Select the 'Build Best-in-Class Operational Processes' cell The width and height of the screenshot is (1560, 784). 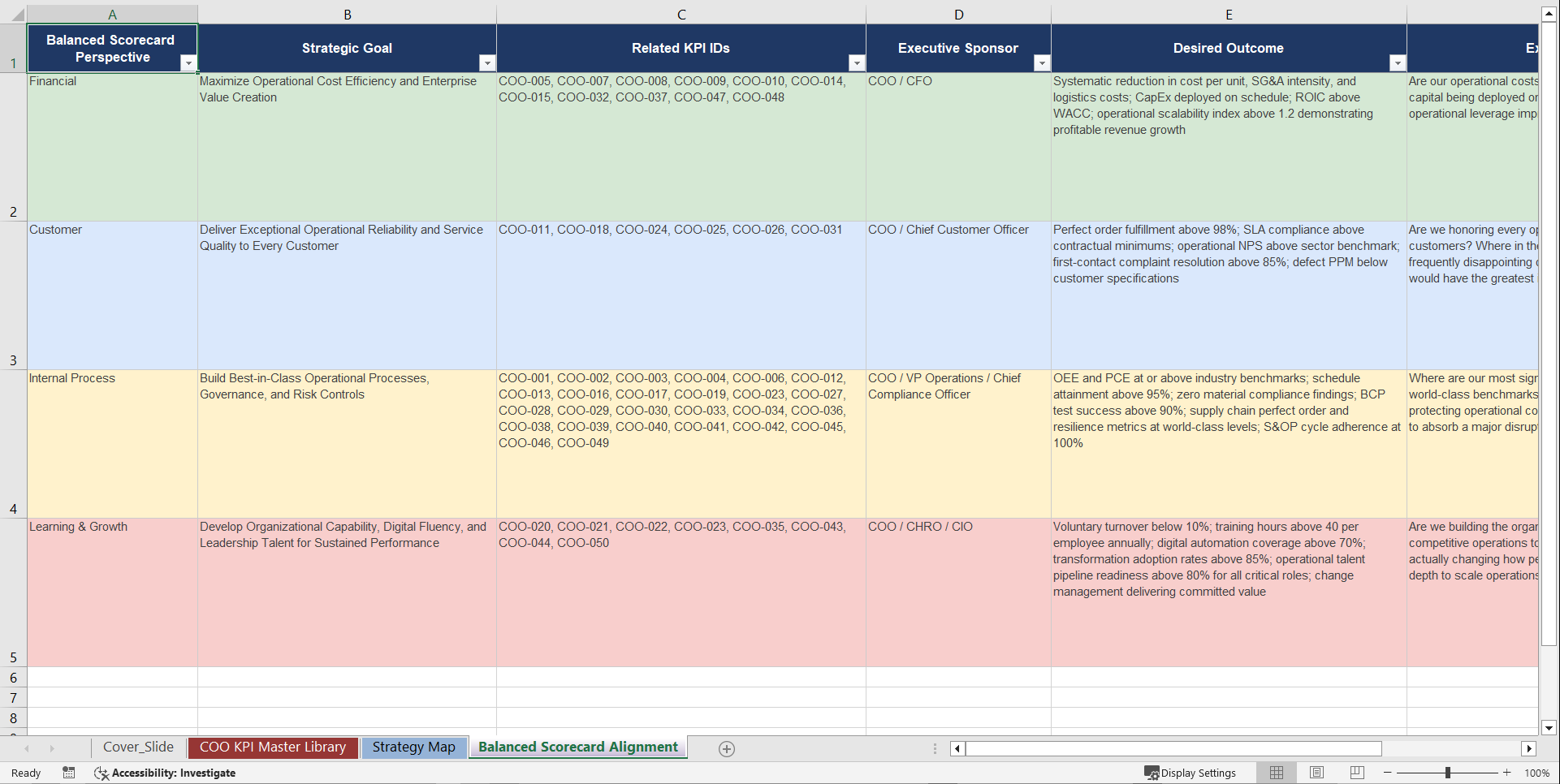click(x=347, y=444)
